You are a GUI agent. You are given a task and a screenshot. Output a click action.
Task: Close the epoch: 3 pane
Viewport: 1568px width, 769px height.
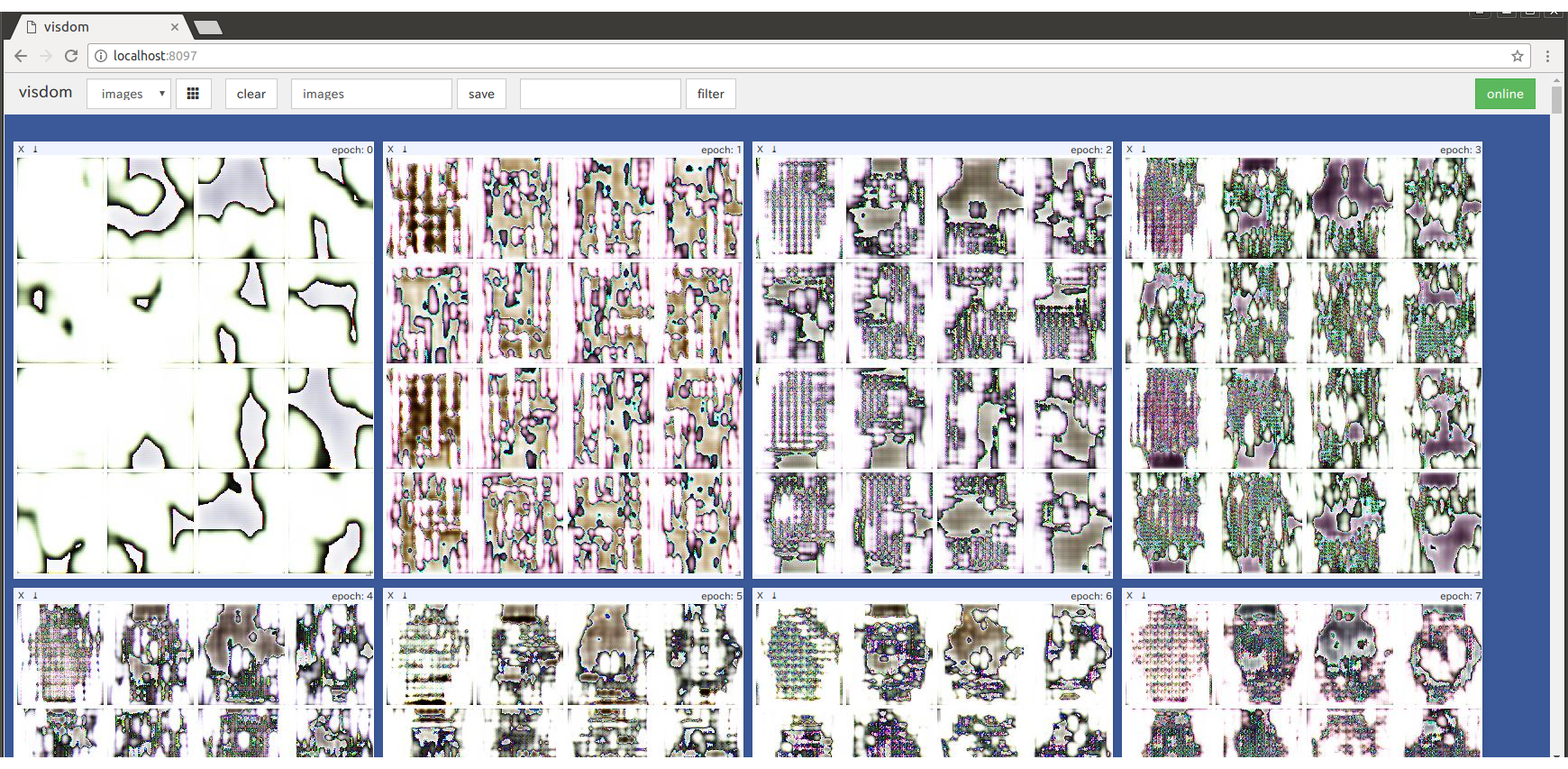[1129, 150]
